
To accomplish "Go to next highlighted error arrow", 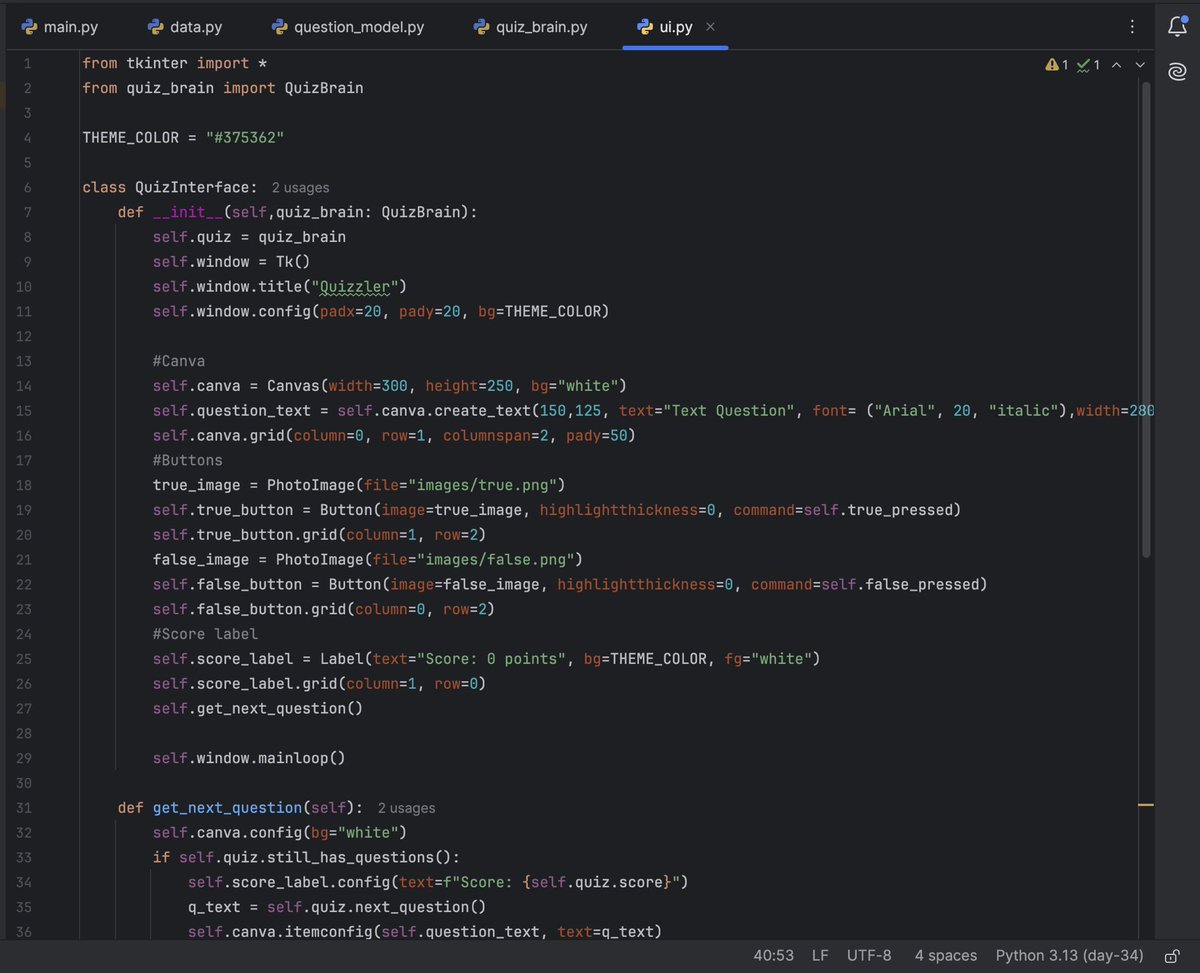I will click(x=1140, y=64).
